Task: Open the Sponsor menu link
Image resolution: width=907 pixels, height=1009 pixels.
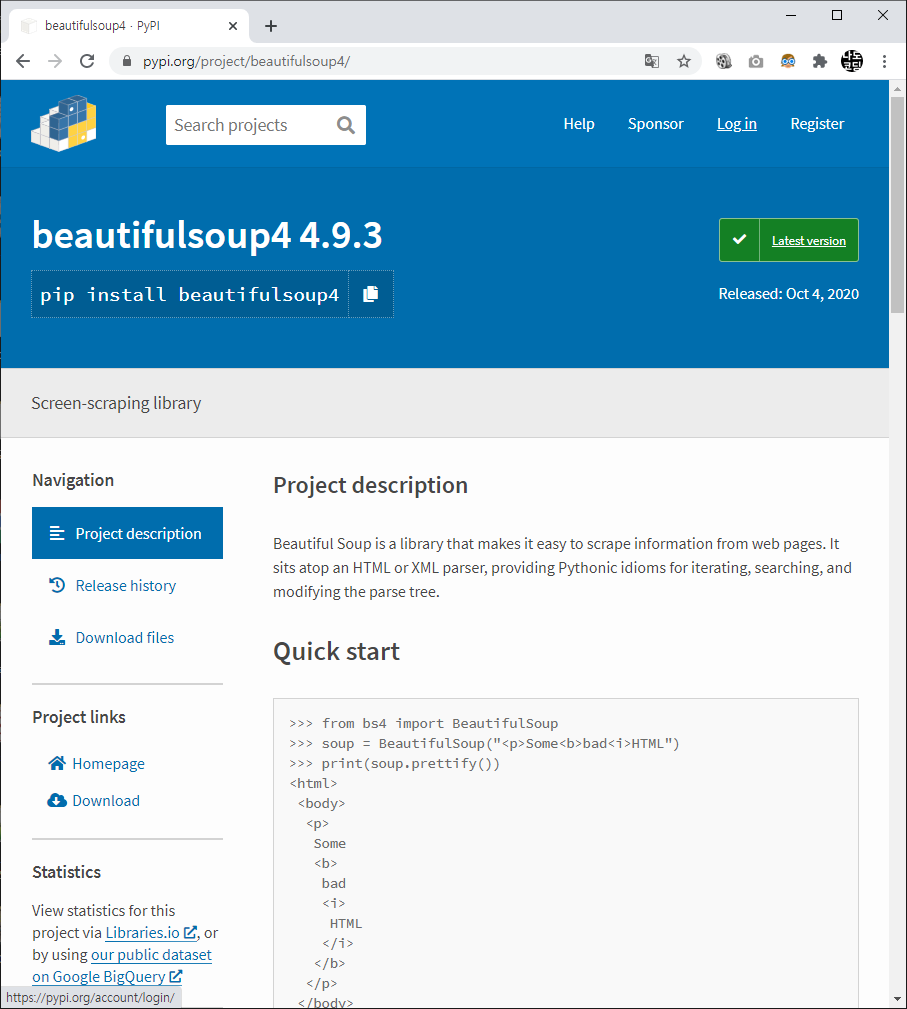Action: (x=655, y=124)
